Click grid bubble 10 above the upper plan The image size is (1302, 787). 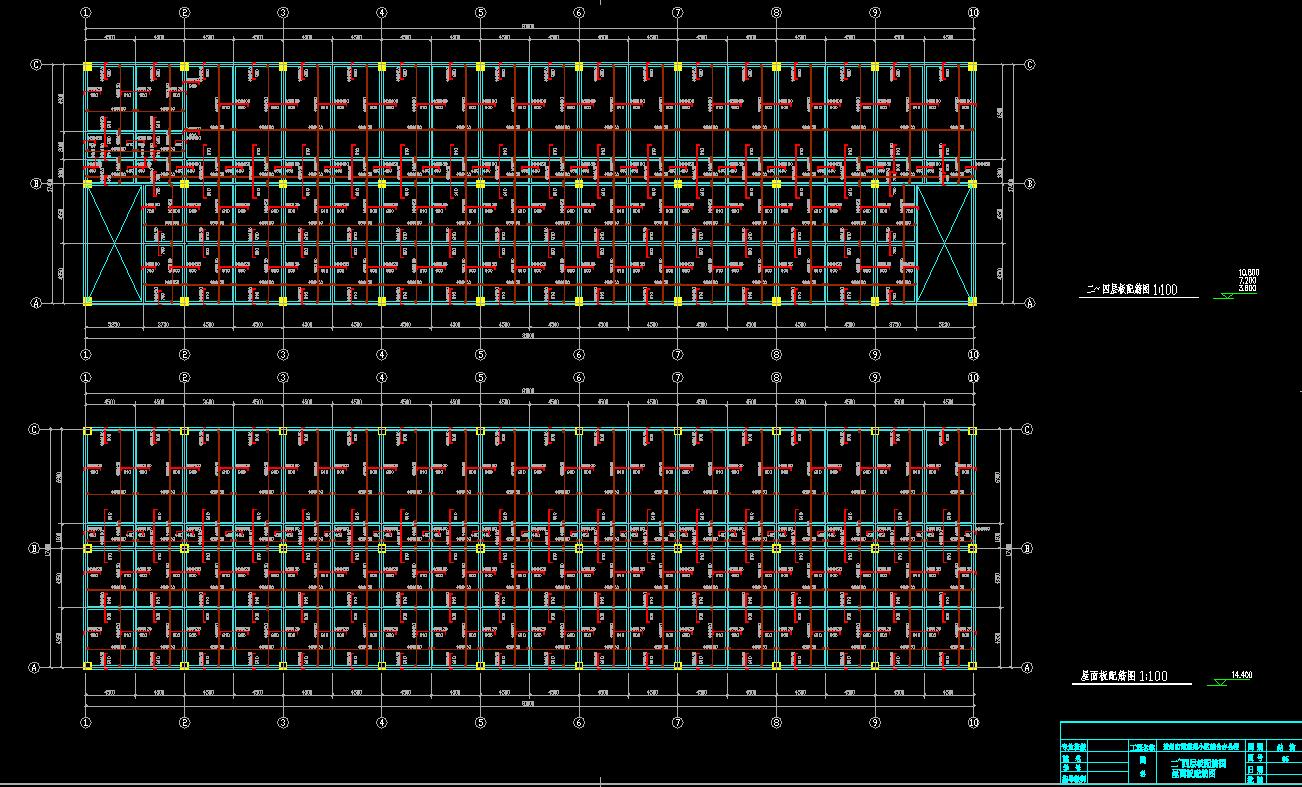pos(973,13)
